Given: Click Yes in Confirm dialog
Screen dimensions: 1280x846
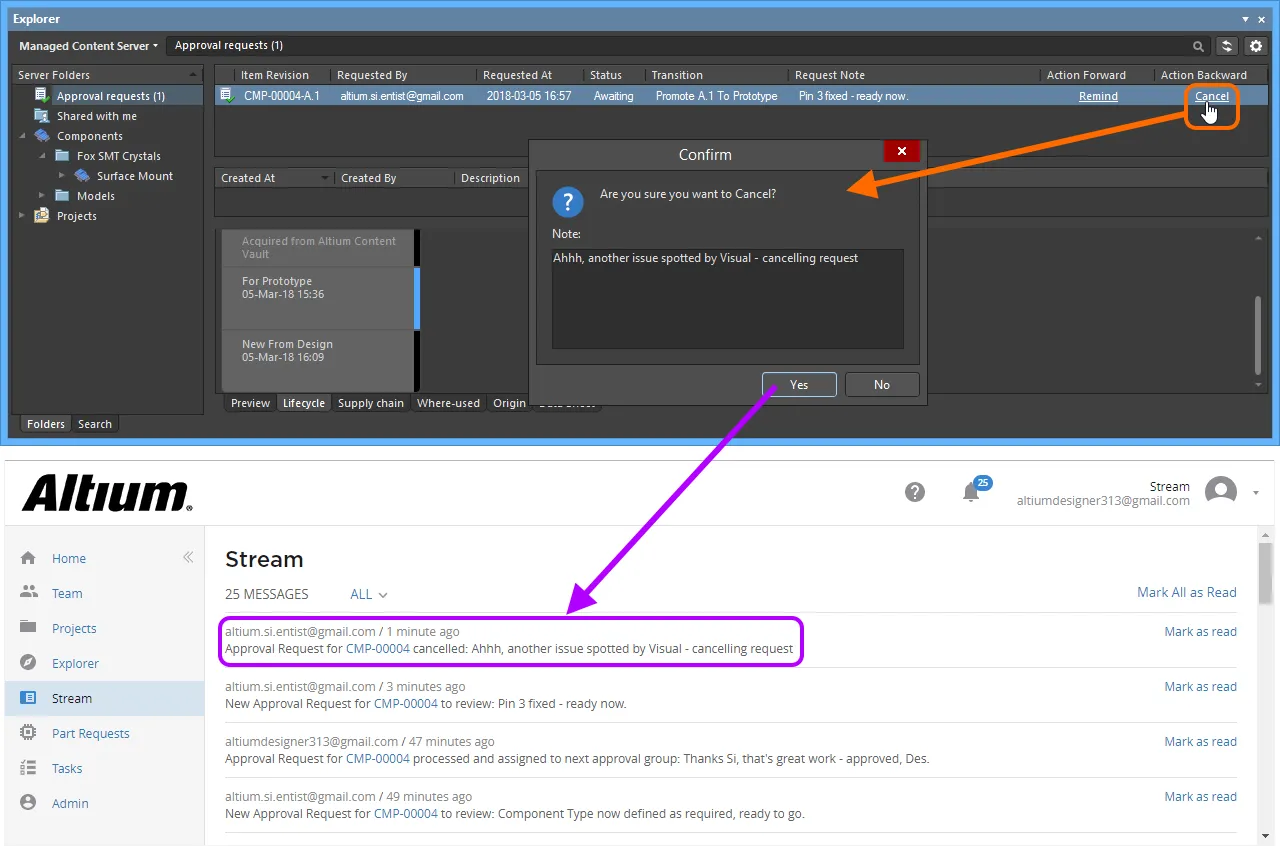Looking at the screenshot, I should (799, 385).
